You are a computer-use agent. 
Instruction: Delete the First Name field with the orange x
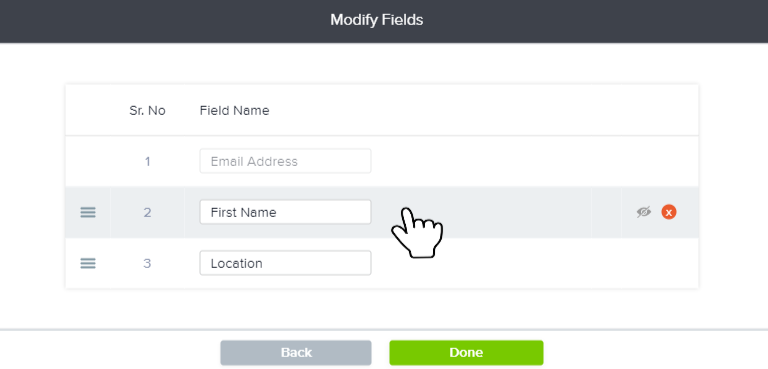point(669,212)
